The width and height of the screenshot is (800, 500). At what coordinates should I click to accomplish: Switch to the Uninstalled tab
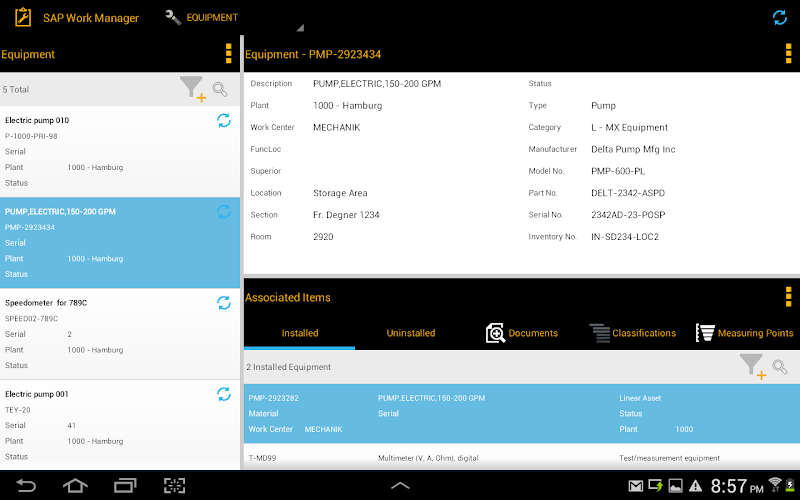411,333
